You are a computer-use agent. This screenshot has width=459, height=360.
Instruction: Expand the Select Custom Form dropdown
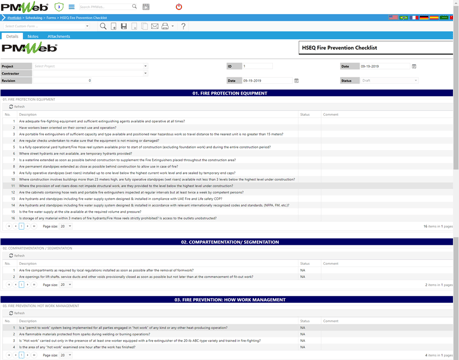click(x=47, y=26)
